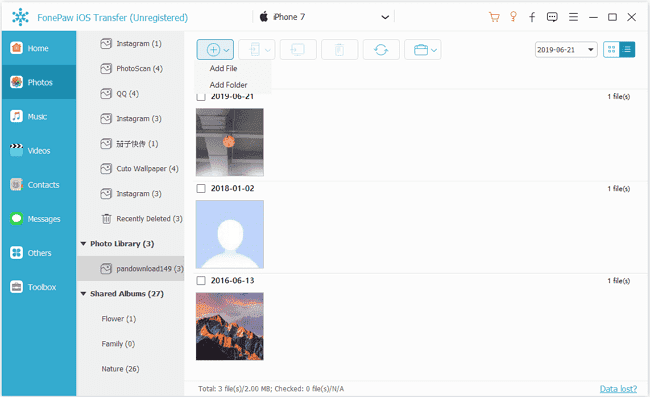Screen dimensions: 650x397
Task: Click the FonePaw snowflake logo
Action: (20, 17)
